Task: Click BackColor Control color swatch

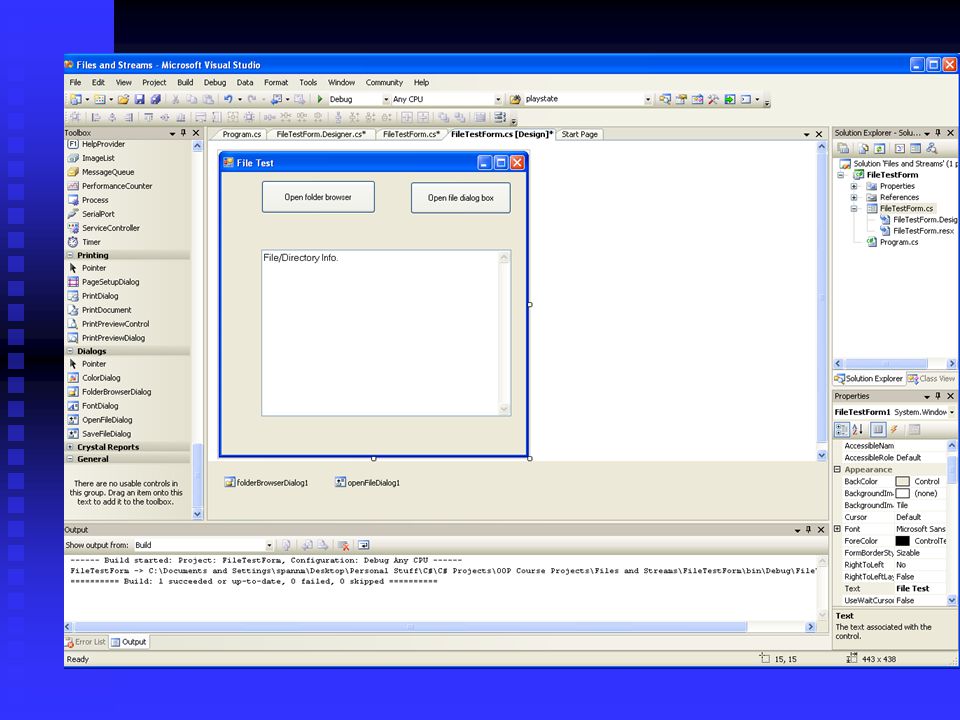Action: click(902, 482)
